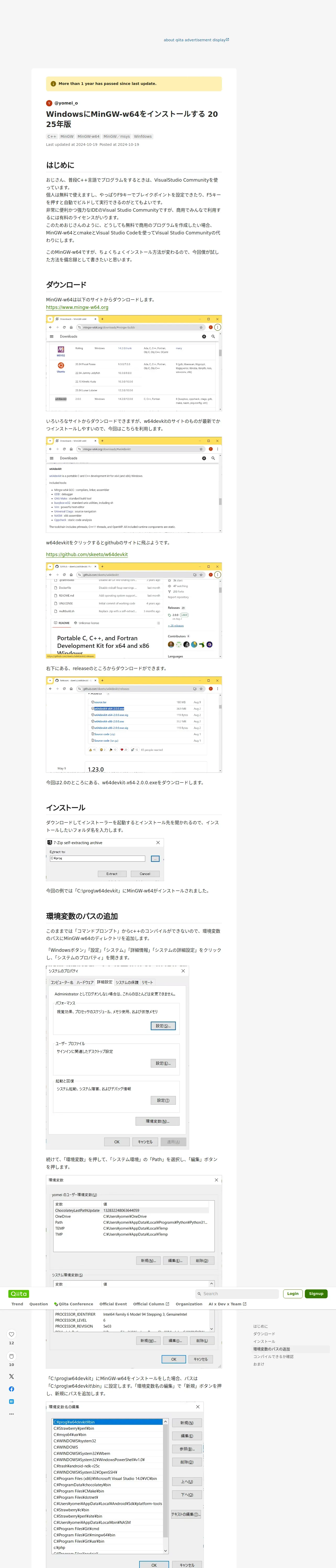Jump to おまけ in table of contents
This screenshot has height=1568, width=336.
pyautogui.click(x=259, y=1364)
